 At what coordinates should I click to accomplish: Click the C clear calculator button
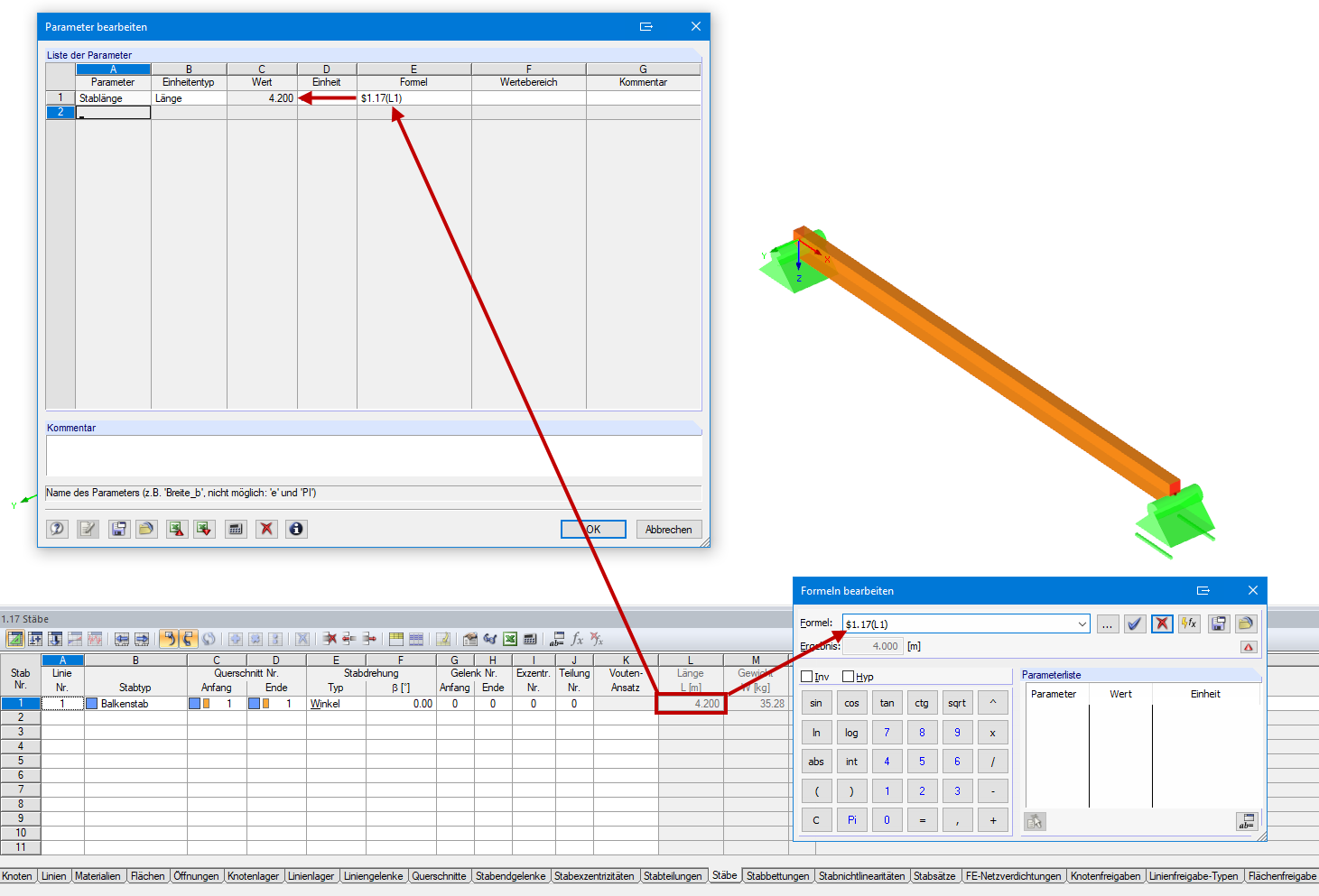816,820
